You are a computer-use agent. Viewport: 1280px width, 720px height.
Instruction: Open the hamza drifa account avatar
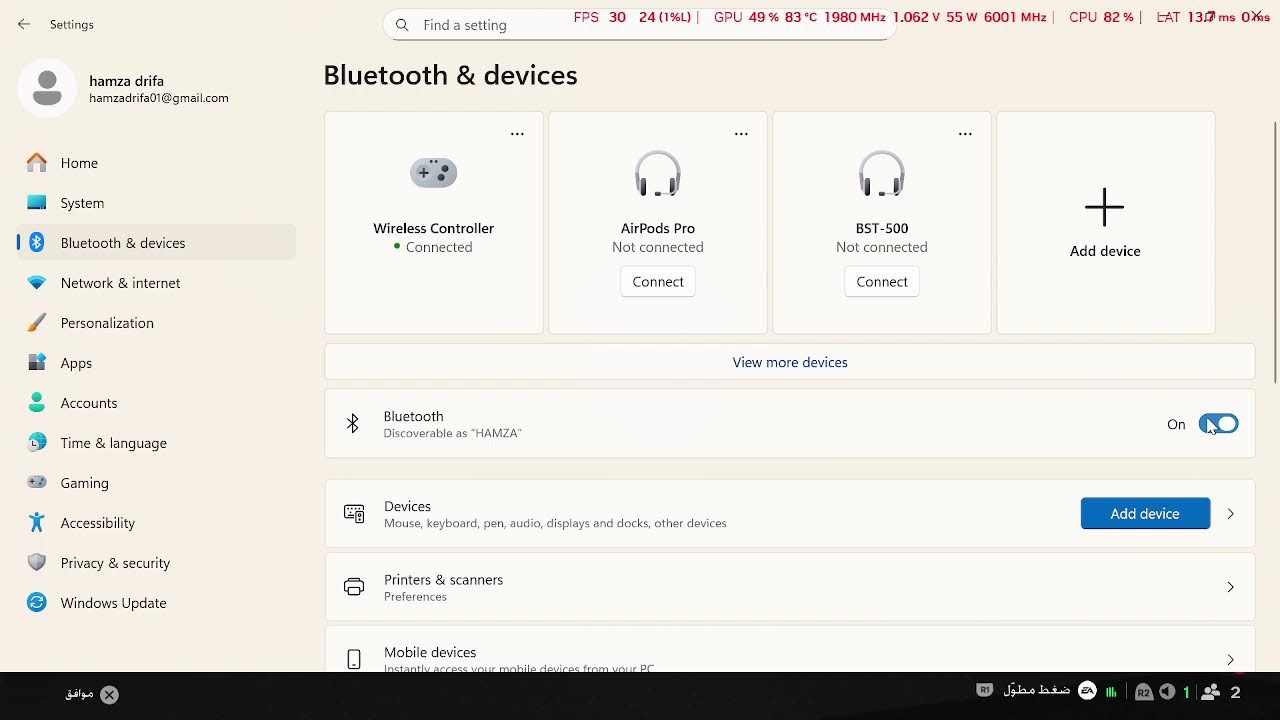point(47,88)
